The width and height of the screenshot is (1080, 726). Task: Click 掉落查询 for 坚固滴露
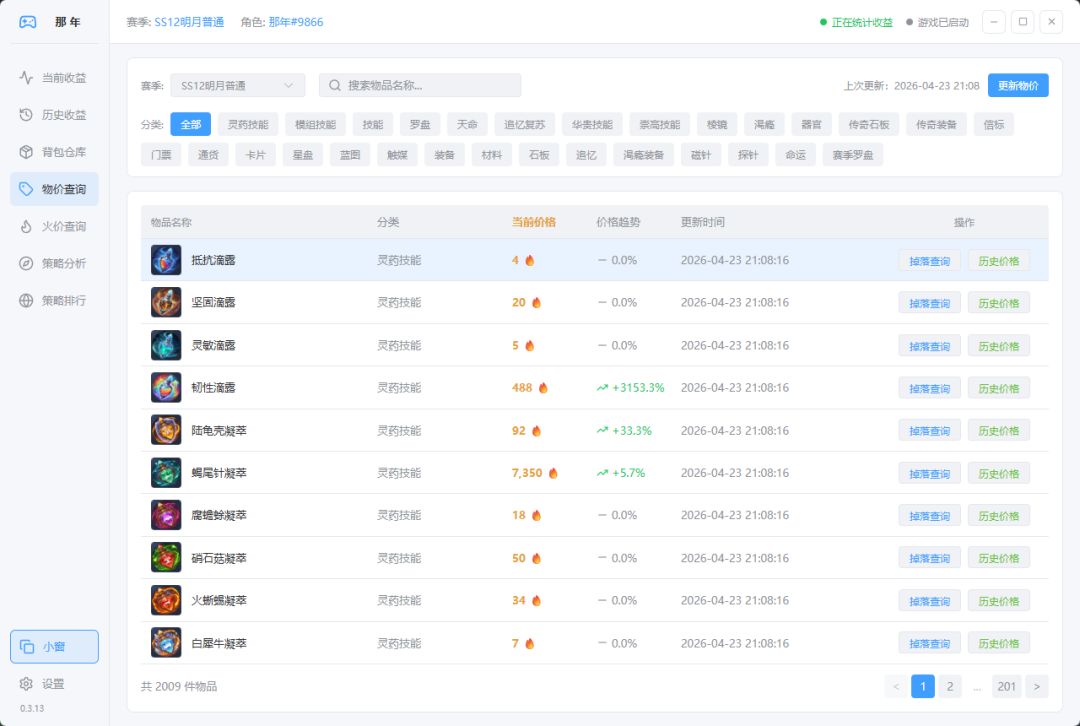click(x=929, y=303)
